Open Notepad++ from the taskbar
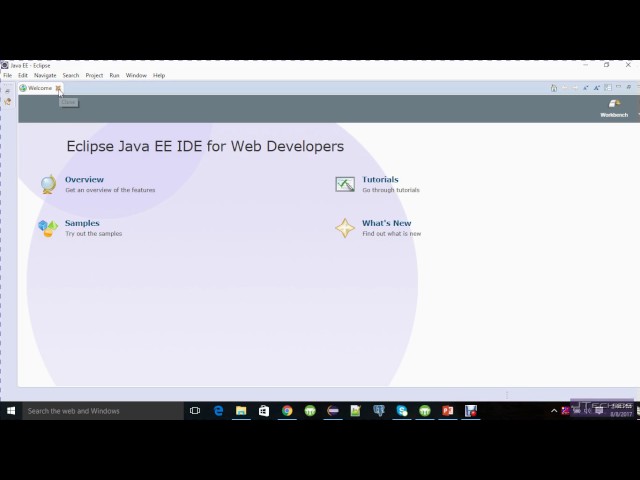 356,411
